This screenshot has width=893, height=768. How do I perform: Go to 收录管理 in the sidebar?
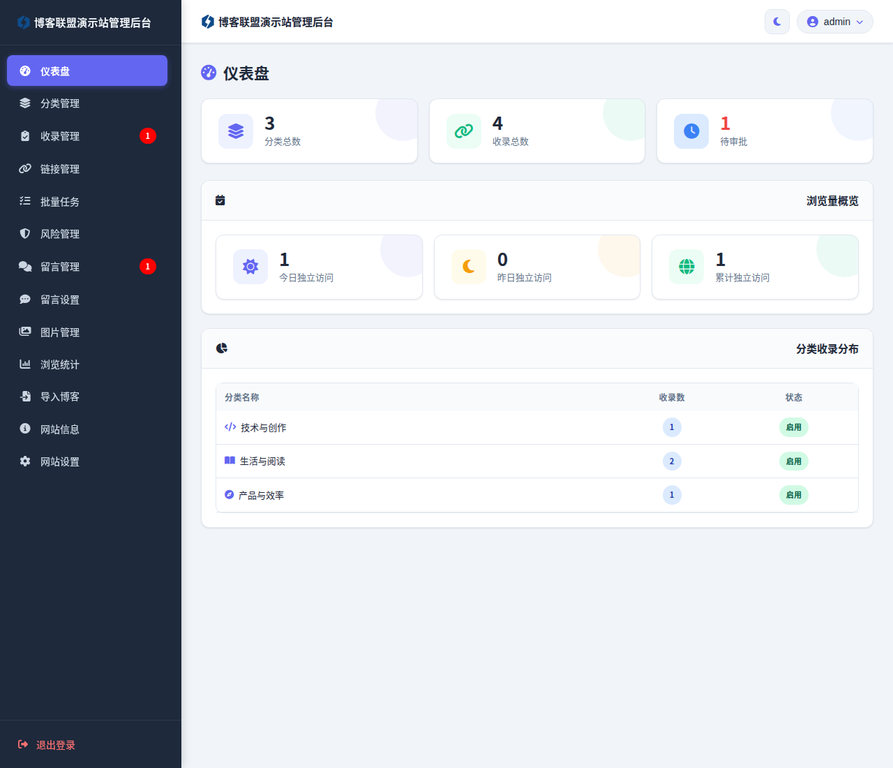[87, 136]
